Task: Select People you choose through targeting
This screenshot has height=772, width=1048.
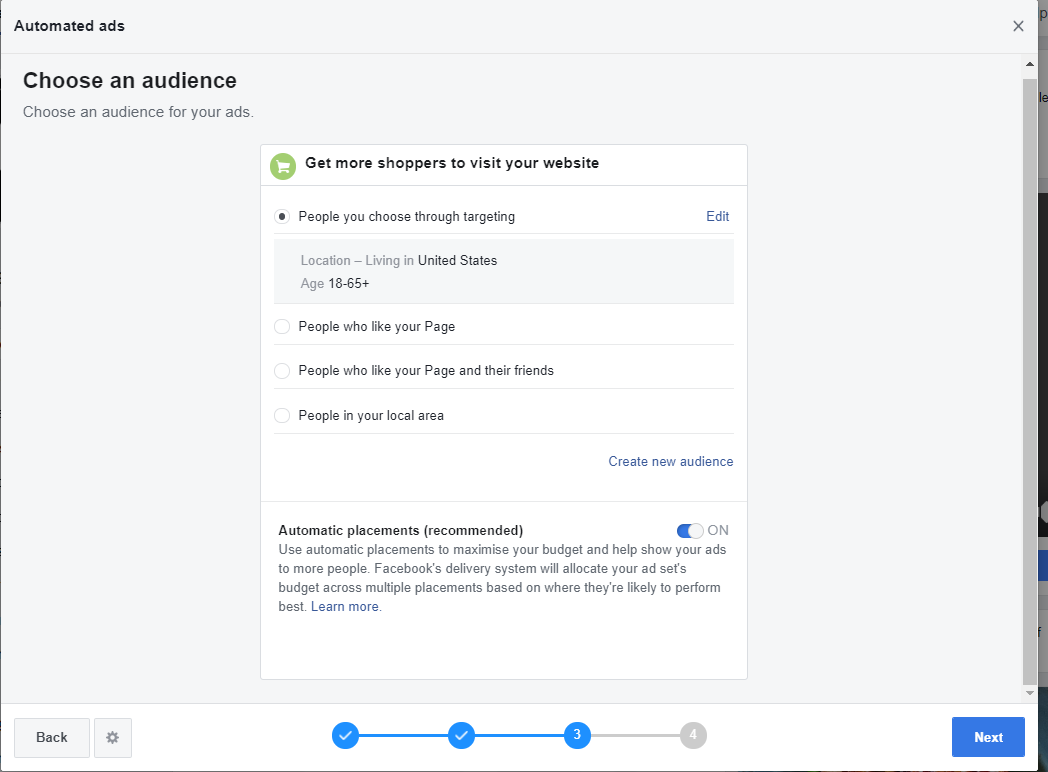Action: coord(282,217)
